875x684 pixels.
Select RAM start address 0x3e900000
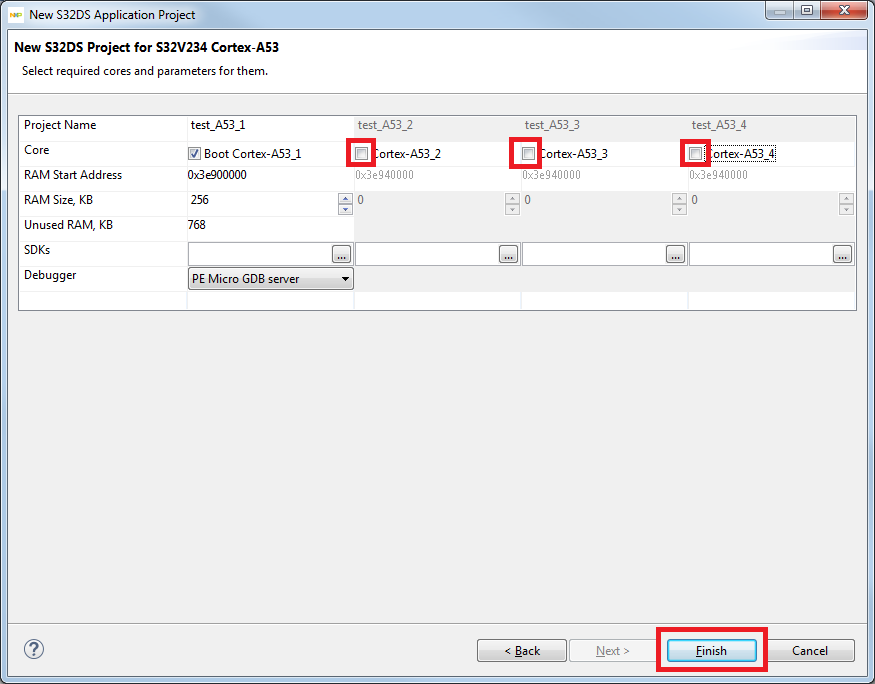pyautogui.click(x=217, y=175)
